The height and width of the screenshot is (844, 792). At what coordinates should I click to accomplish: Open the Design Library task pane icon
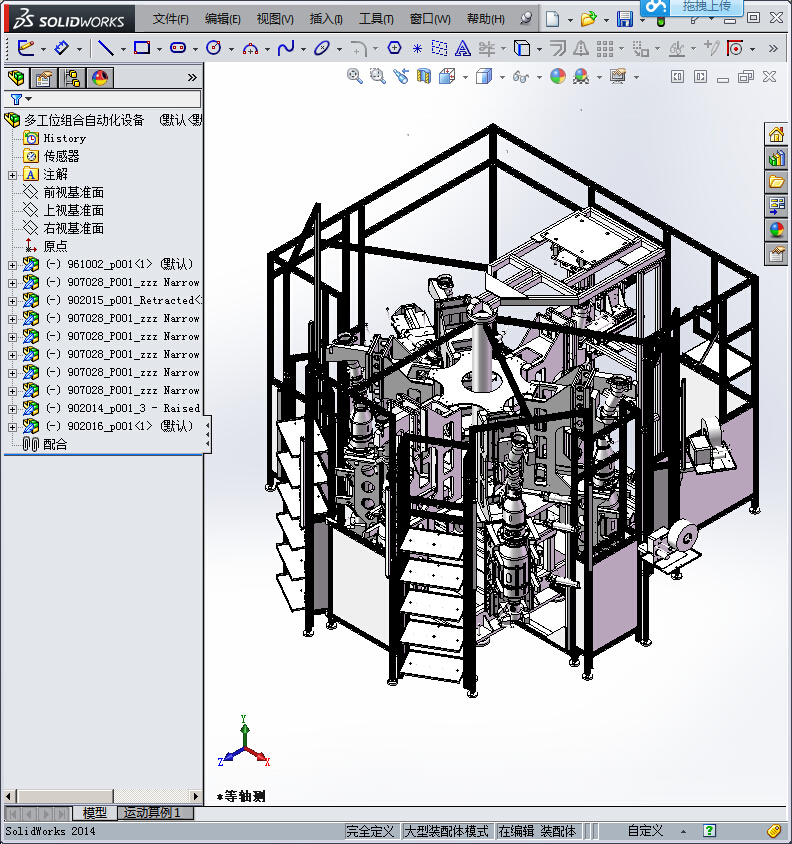776,158
